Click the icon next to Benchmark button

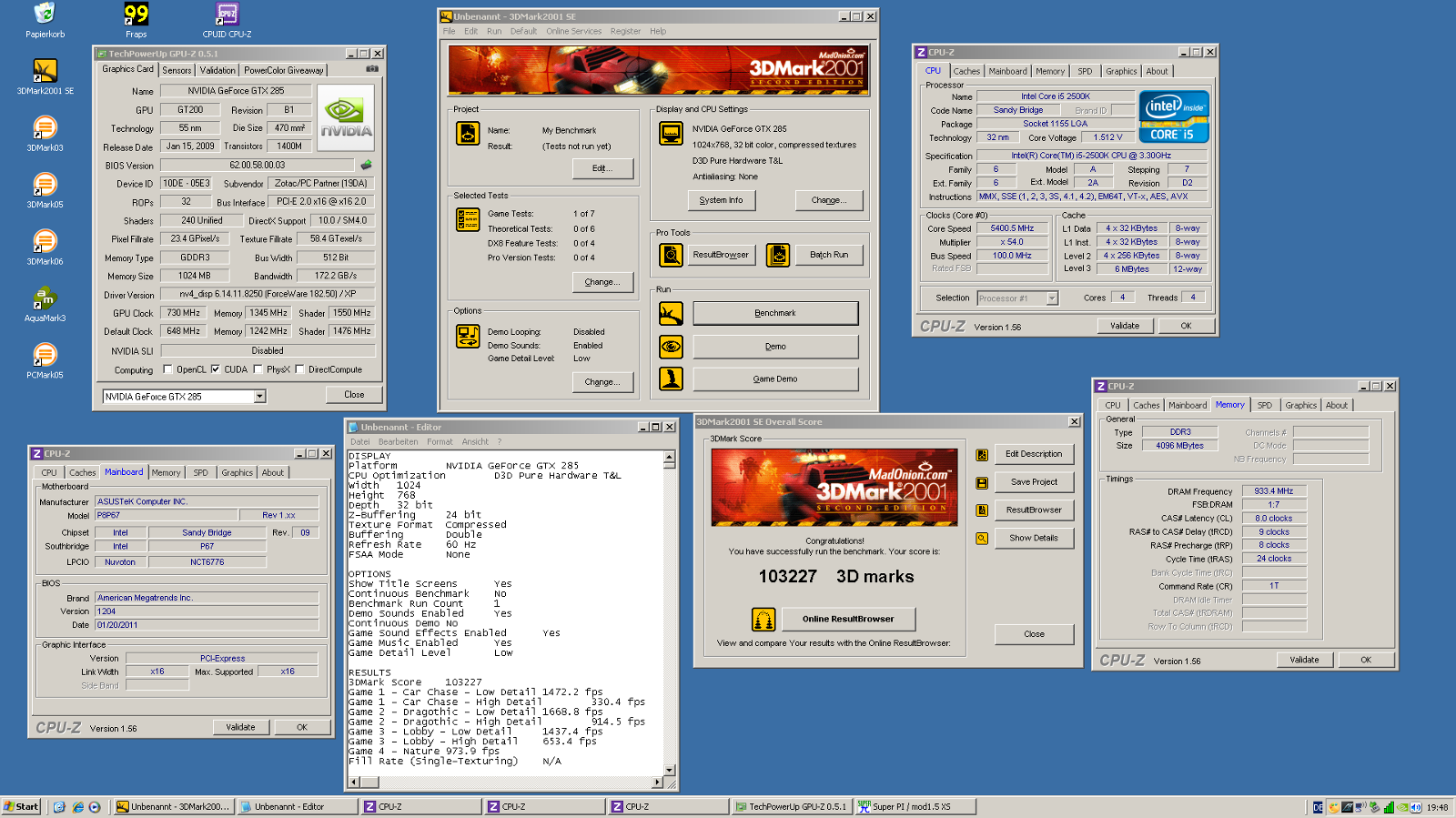[x=671, y=313]
